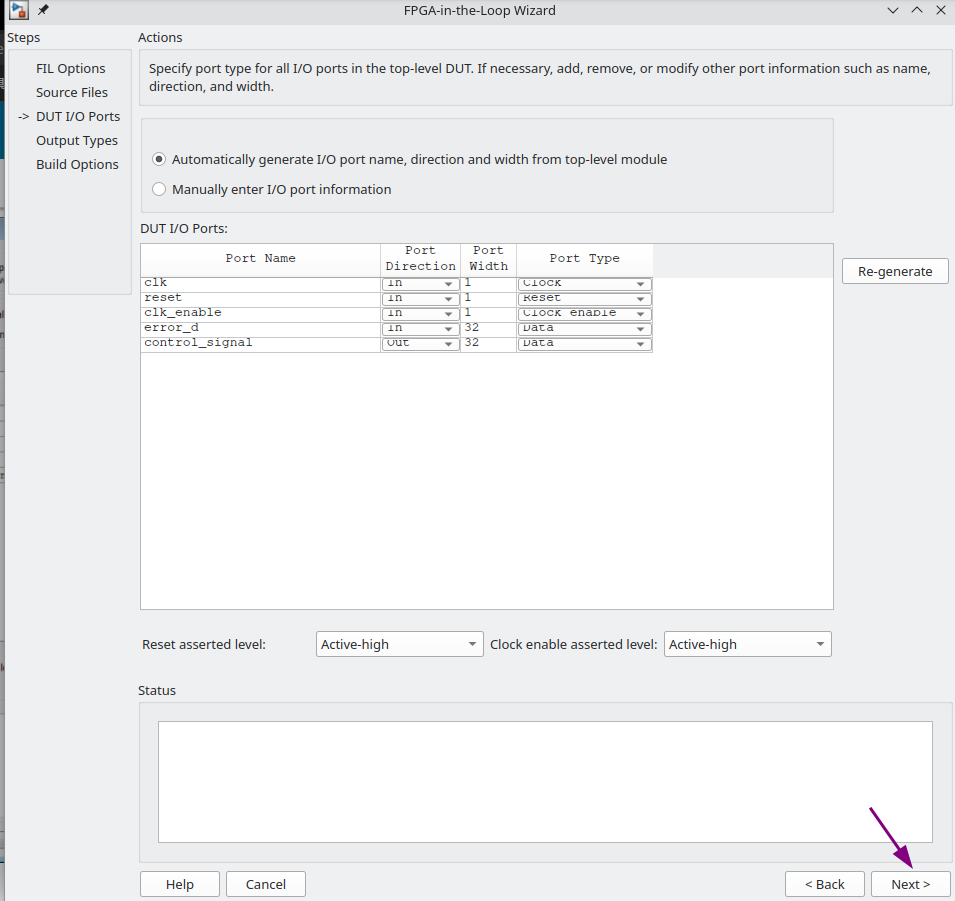The height and width of the screenshot is (901, 955).
Task: Open Port Direction dropdown for clk
Action: point(420,283)
